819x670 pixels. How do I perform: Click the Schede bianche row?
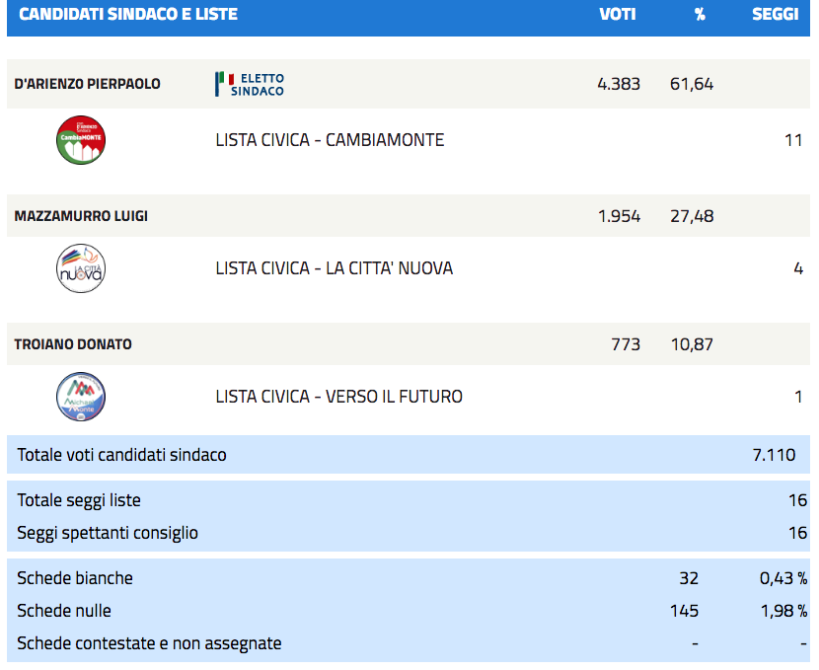click(x=408, y=579)
